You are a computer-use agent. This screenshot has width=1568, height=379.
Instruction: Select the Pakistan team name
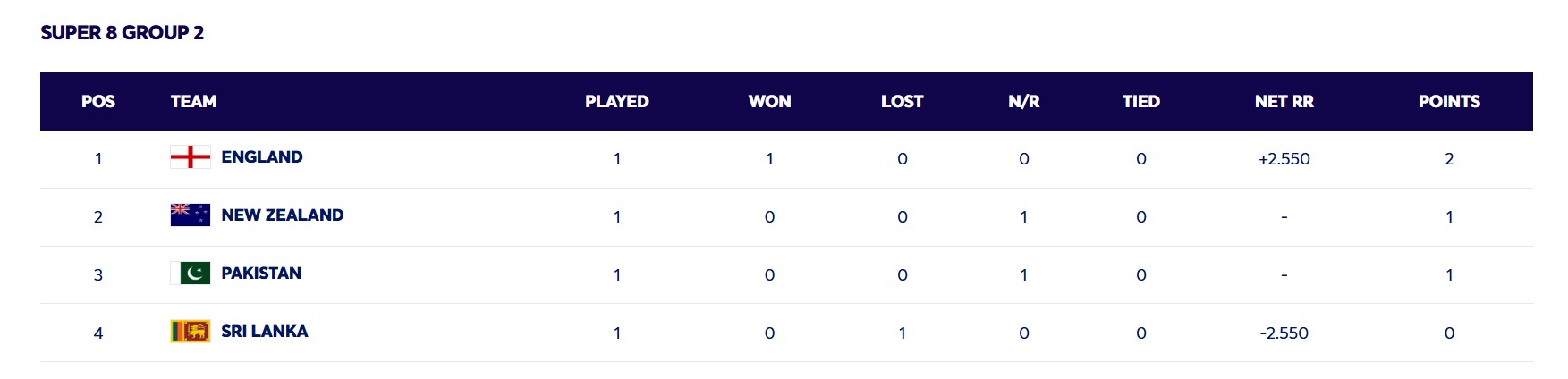tap(261, 274)
